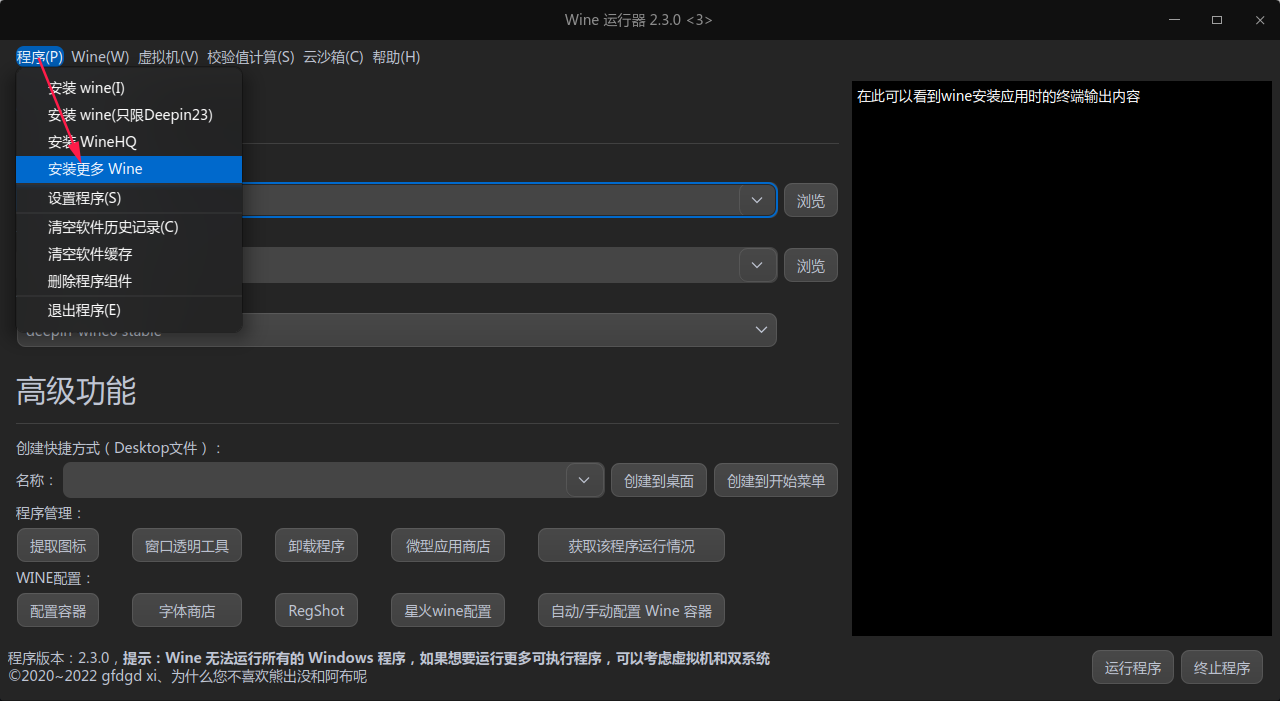The height and width of the screenshot is (701, 1280).
Task: Open 设置程序(S) from the menu
Action: 129,198
